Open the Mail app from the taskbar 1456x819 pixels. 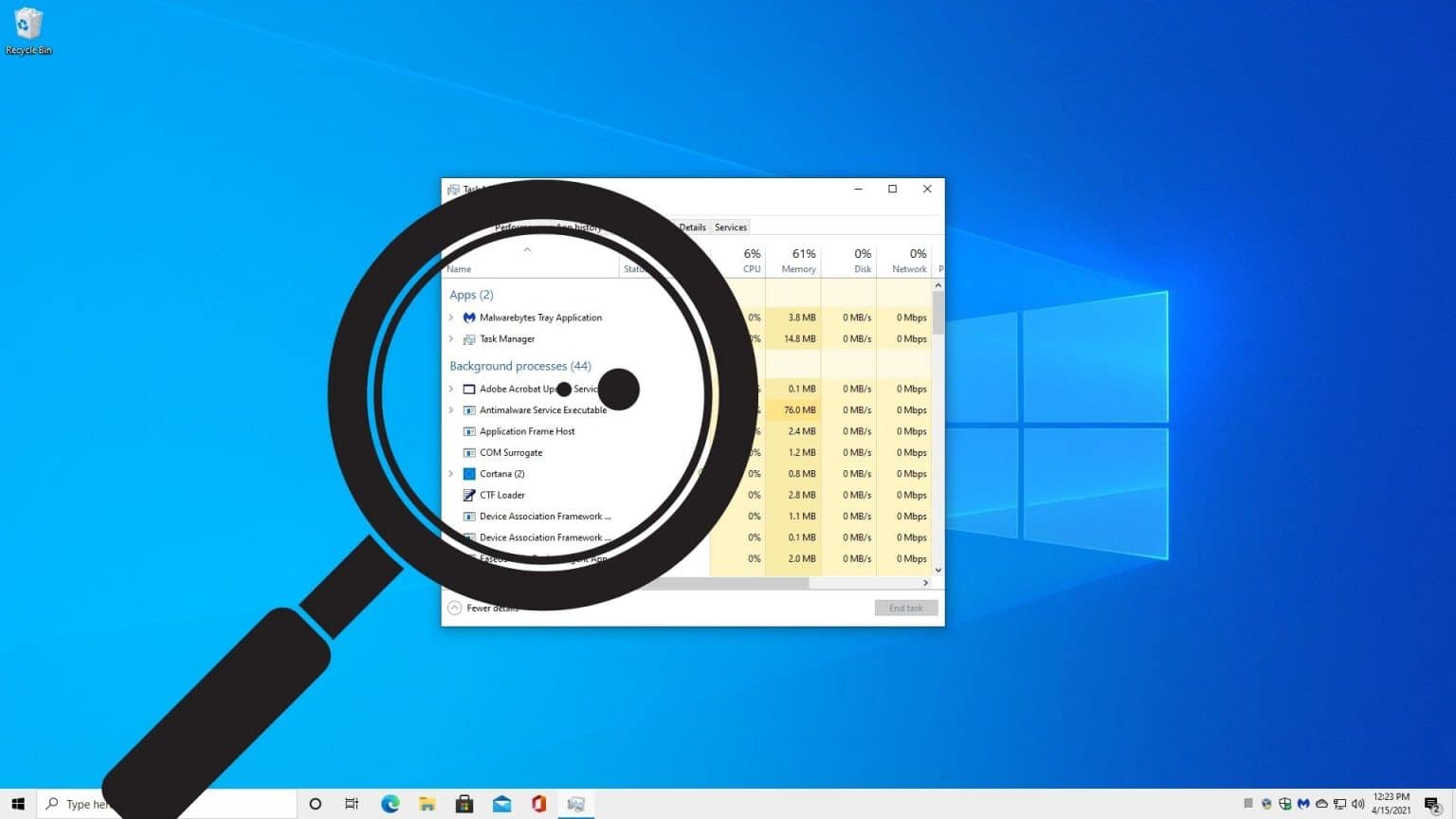501,804
